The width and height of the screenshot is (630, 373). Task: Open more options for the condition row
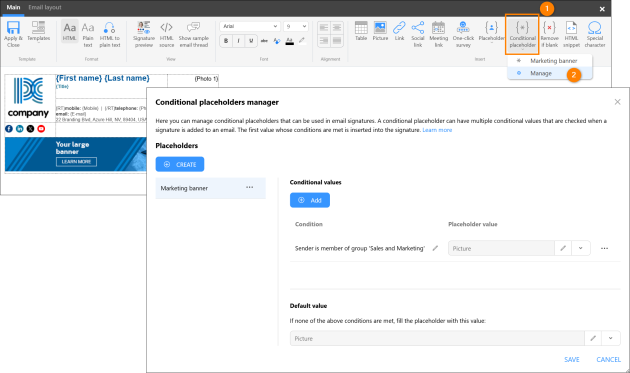[604, 248]
